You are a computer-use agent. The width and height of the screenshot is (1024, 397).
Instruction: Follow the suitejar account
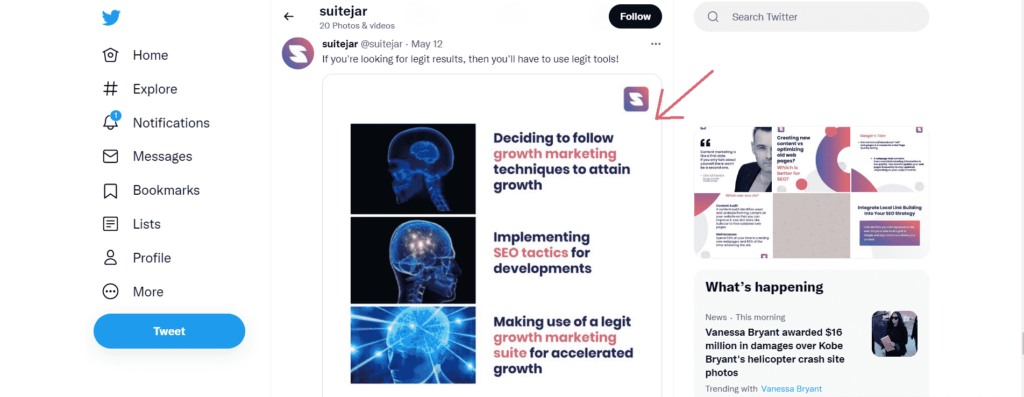(x=635, y=17)
